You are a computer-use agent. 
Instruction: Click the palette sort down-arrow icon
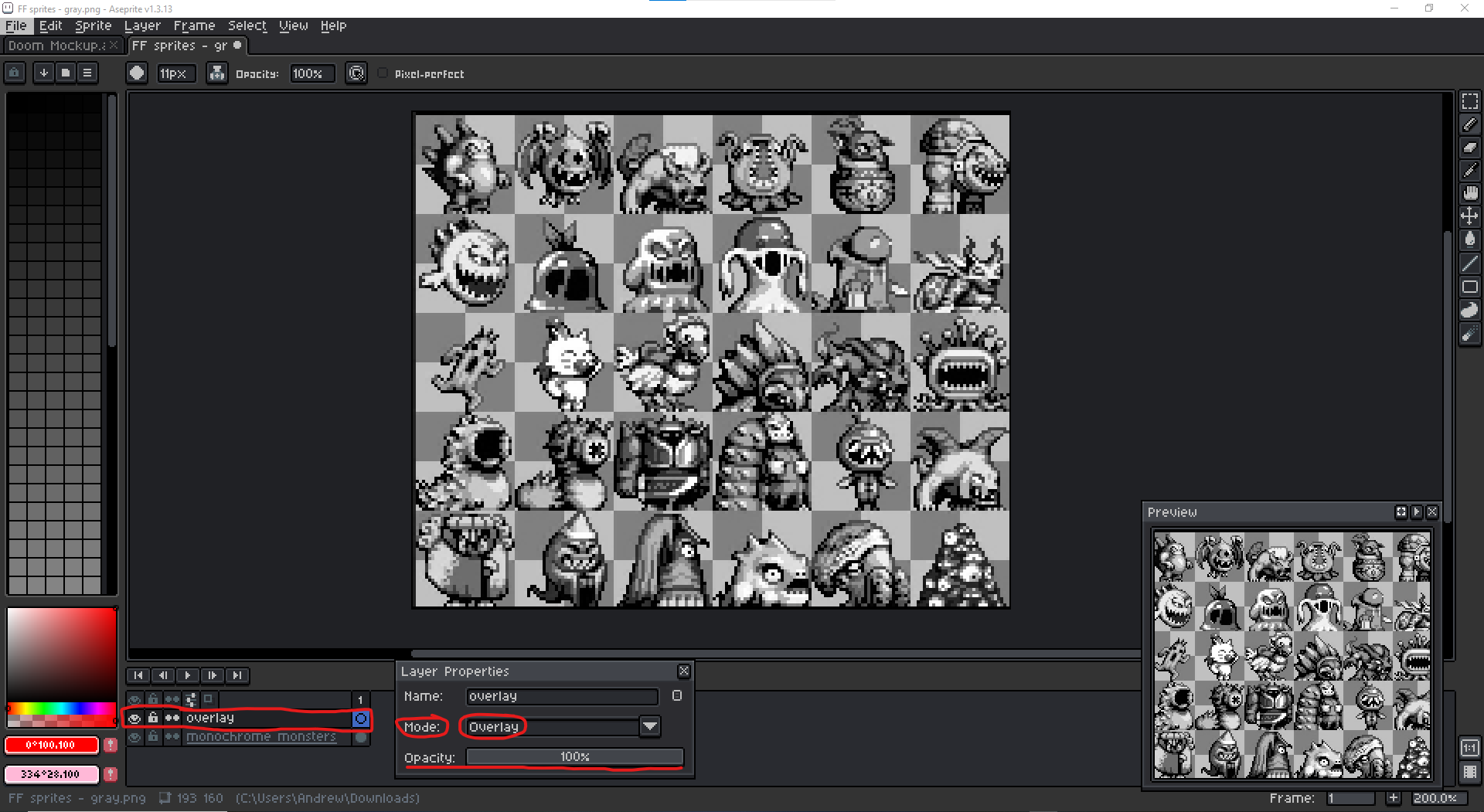[x=44, y=73]
